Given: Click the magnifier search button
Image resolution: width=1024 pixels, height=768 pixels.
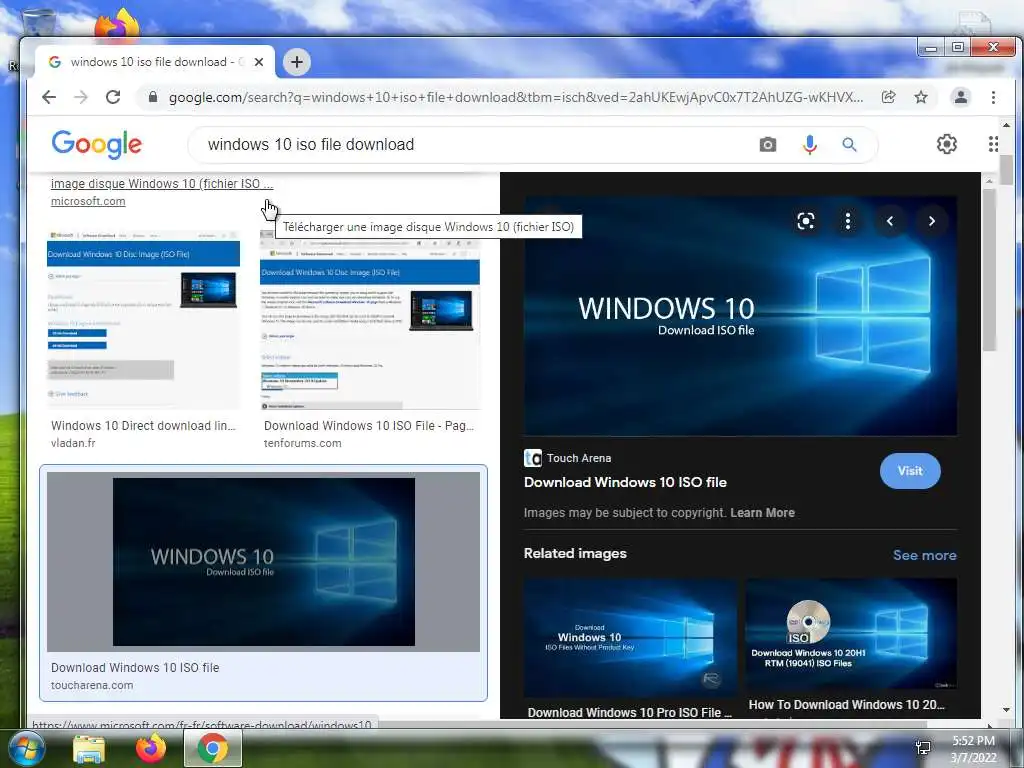Looking at the screenshot, I should (849, 144).
